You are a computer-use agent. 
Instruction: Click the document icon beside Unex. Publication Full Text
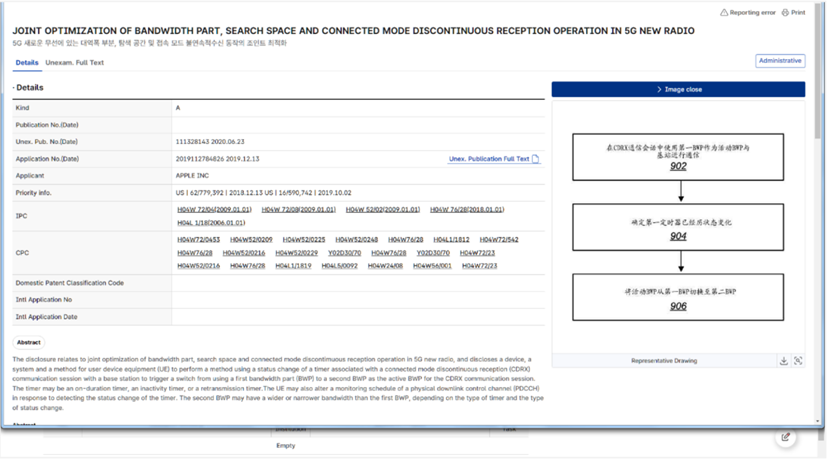[535, 159]
